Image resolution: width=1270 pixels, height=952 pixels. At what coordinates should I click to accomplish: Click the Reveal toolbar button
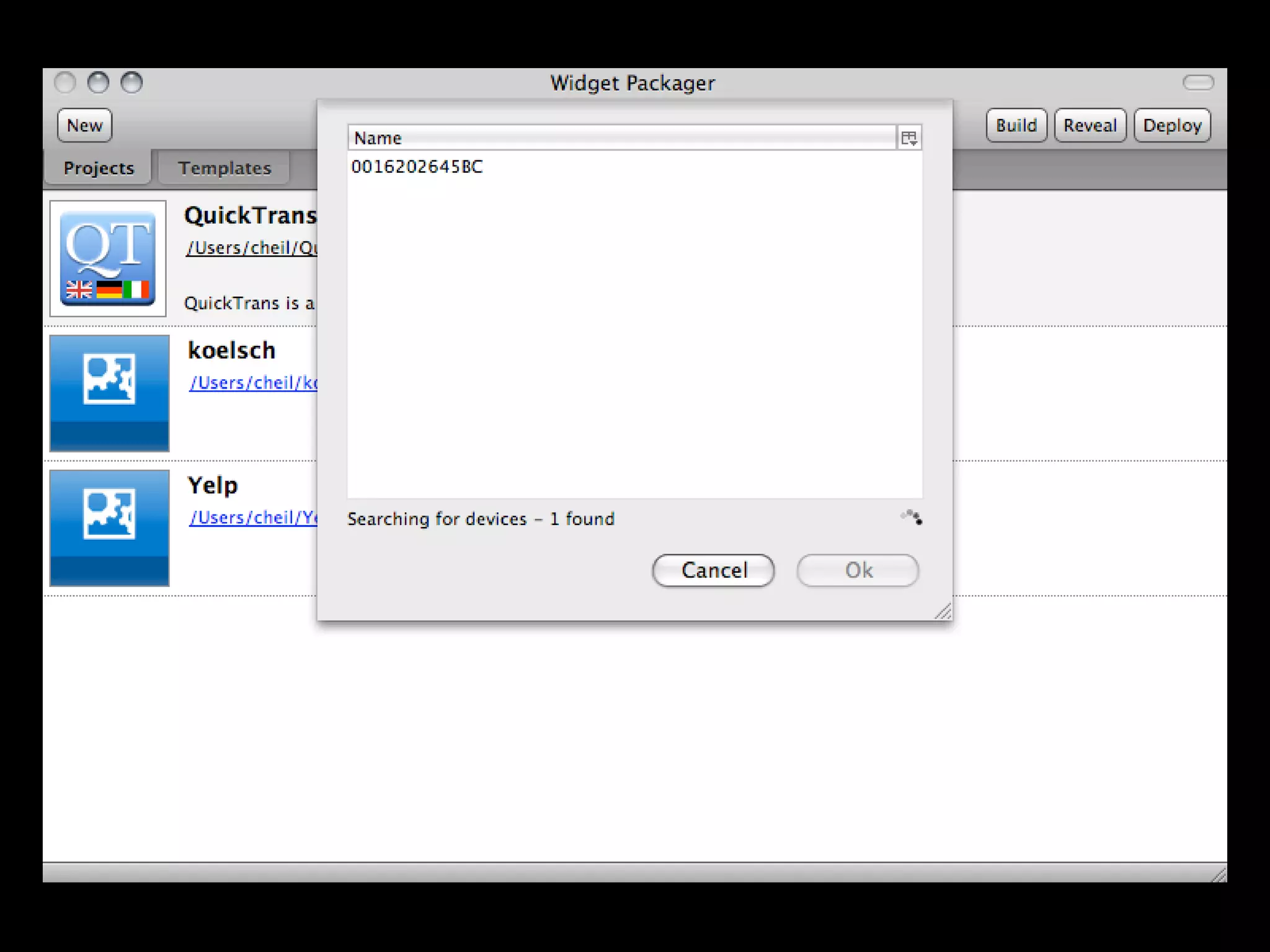1090,126
